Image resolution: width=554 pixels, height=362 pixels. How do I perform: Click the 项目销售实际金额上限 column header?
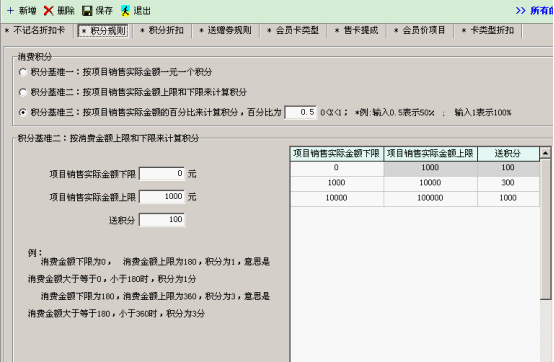tap(430, 154)
